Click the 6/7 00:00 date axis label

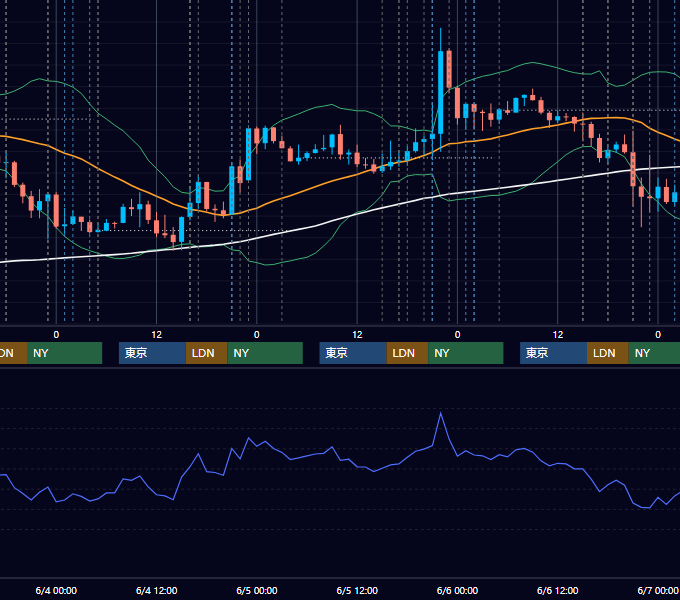pos(658,590)
